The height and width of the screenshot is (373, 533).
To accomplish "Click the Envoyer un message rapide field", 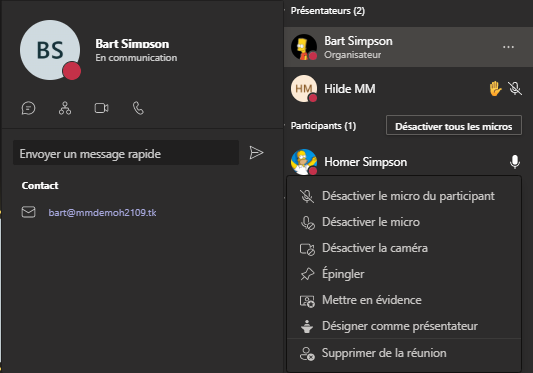I will pos(126,153).
